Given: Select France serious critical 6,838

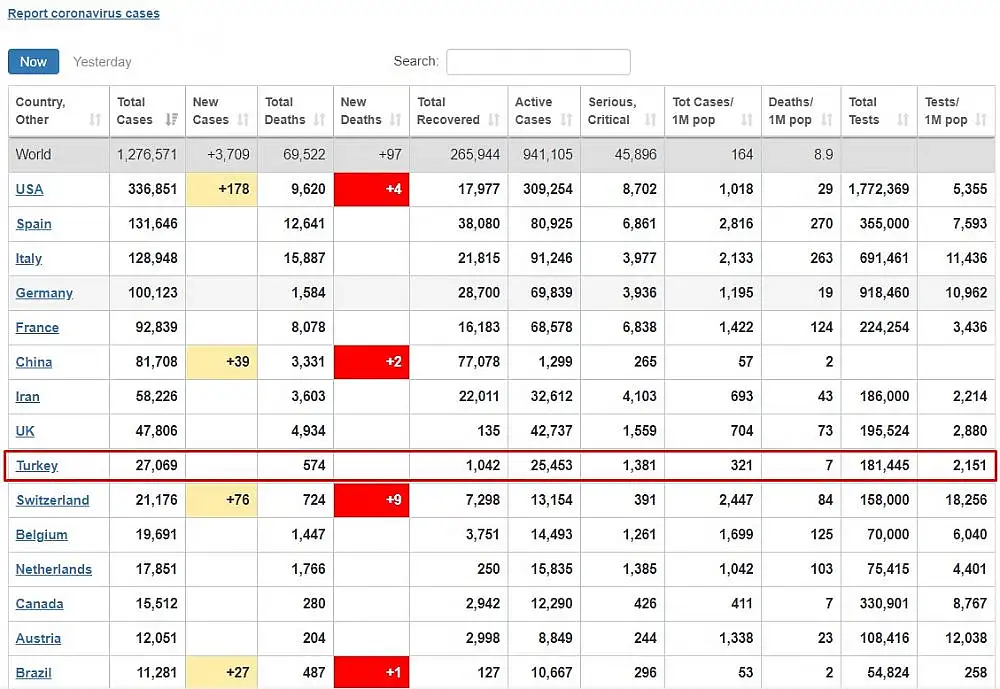Looking at the screenshot, I should point(640,327).
